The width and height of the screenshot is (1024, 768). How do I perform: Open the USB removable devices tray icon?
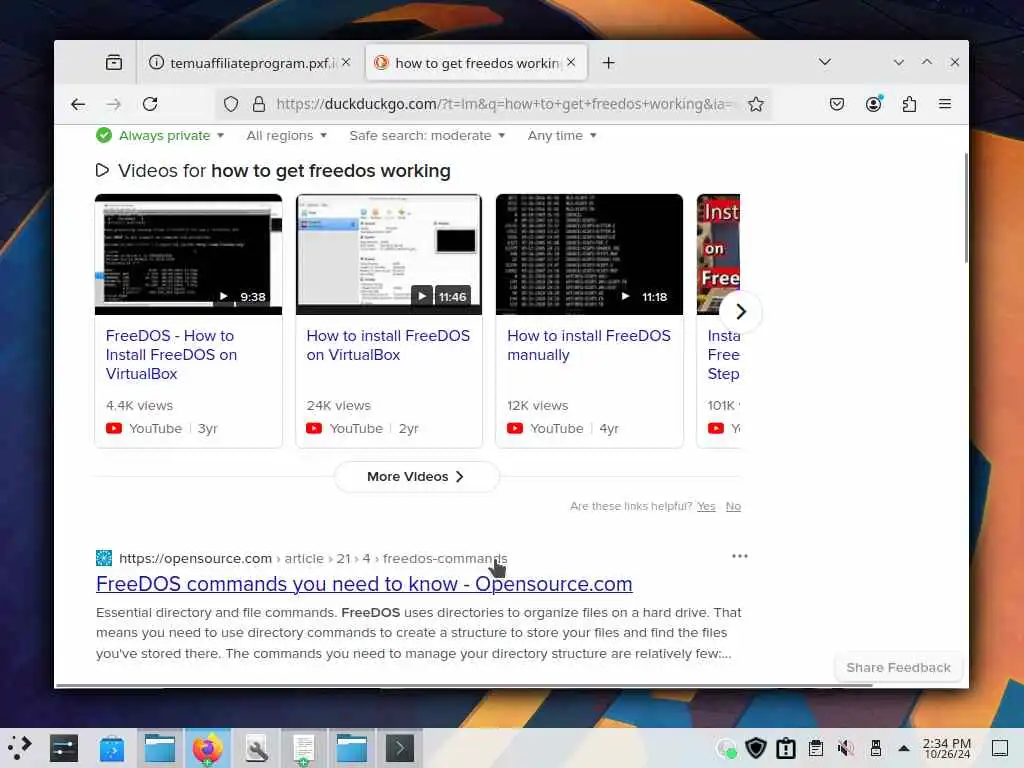(876, 748)
